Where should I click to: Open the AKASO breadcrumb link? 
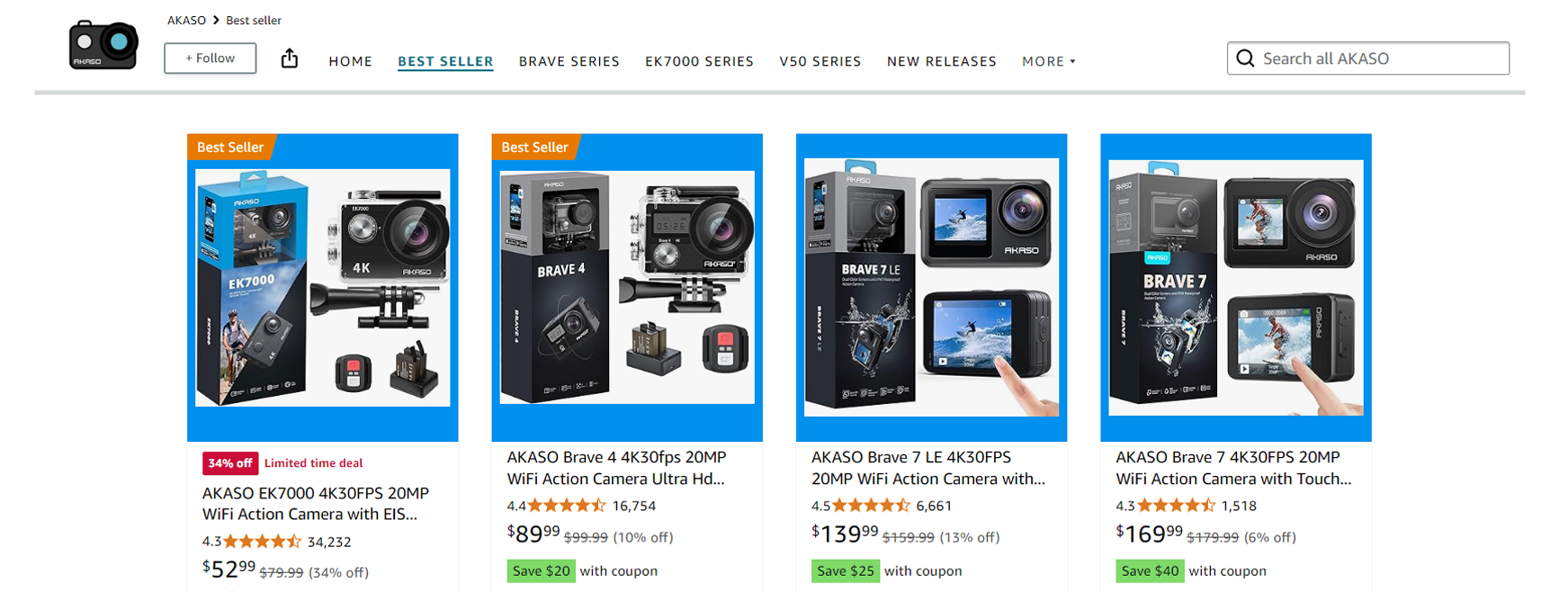click(186, 20)
